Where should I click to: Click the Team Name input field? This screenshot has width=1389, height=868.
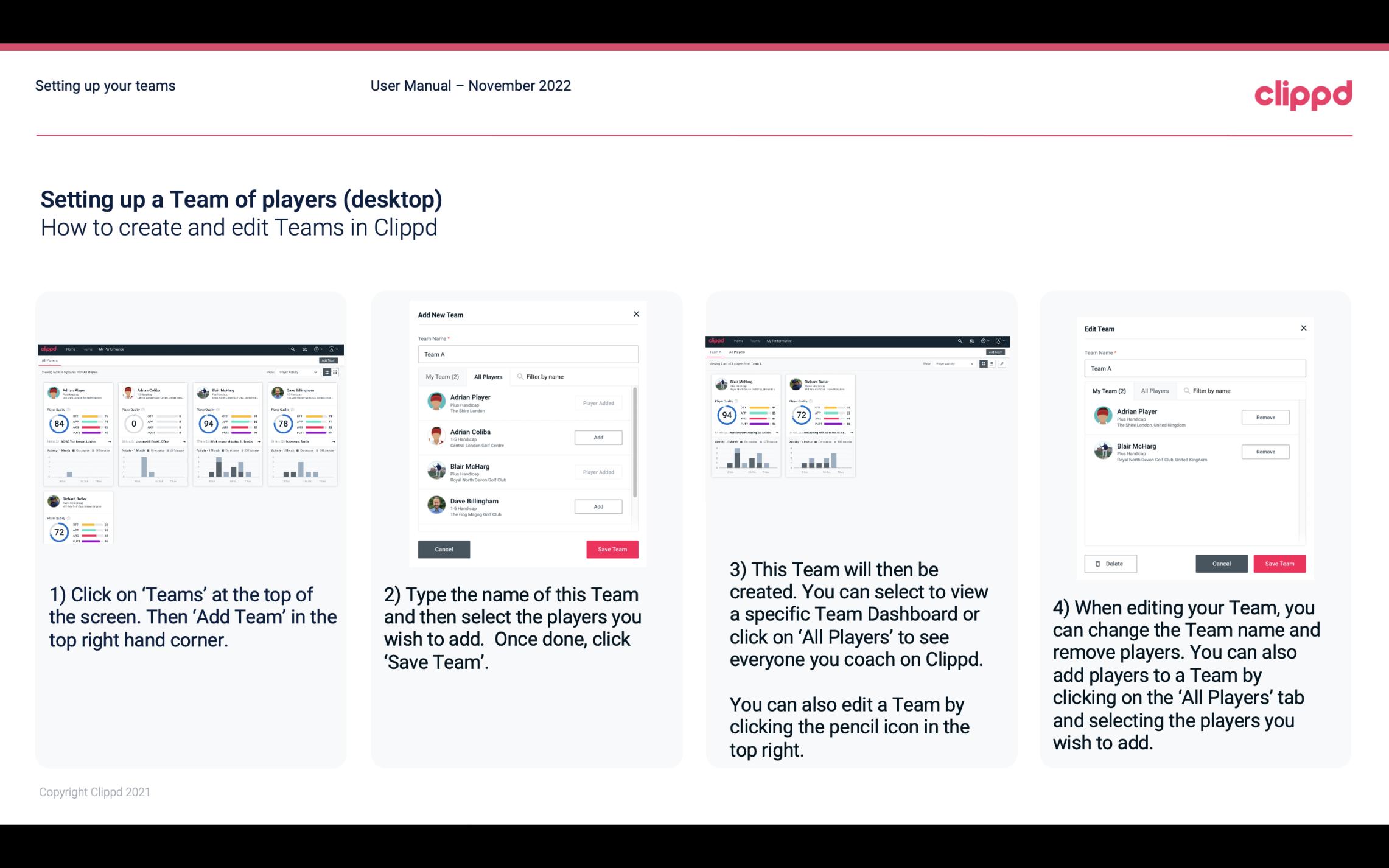click(x=528, y=353)
